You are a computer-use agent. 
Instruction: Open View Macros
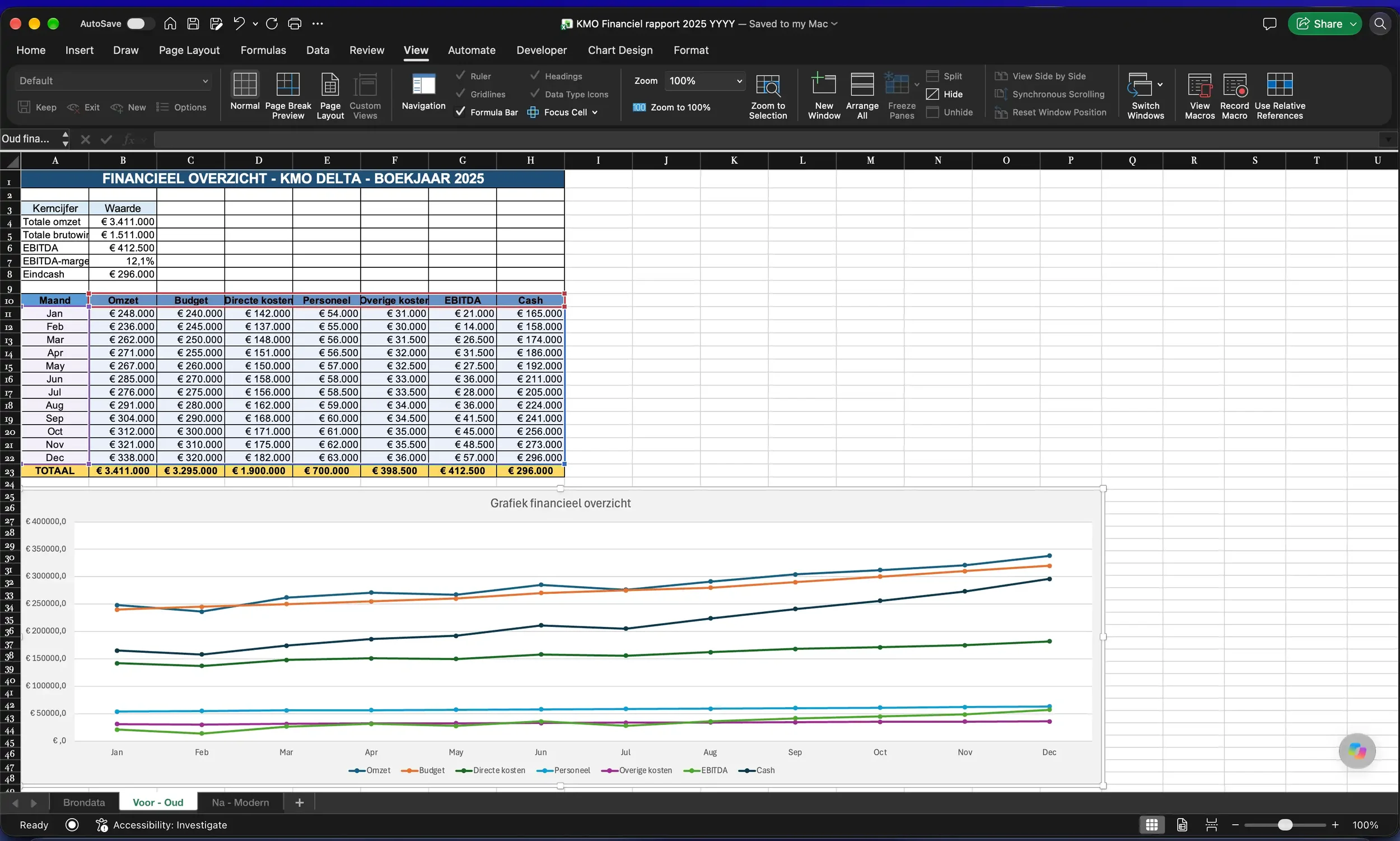pos(1200,95)
